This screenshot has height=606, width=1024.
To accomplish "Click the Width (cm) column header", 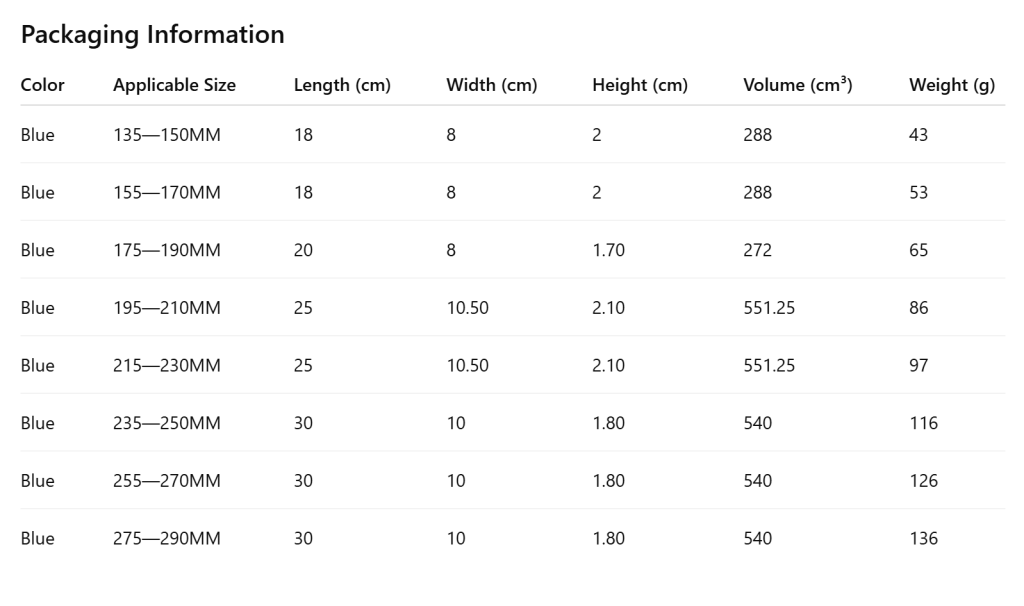I will pos(492,85).
